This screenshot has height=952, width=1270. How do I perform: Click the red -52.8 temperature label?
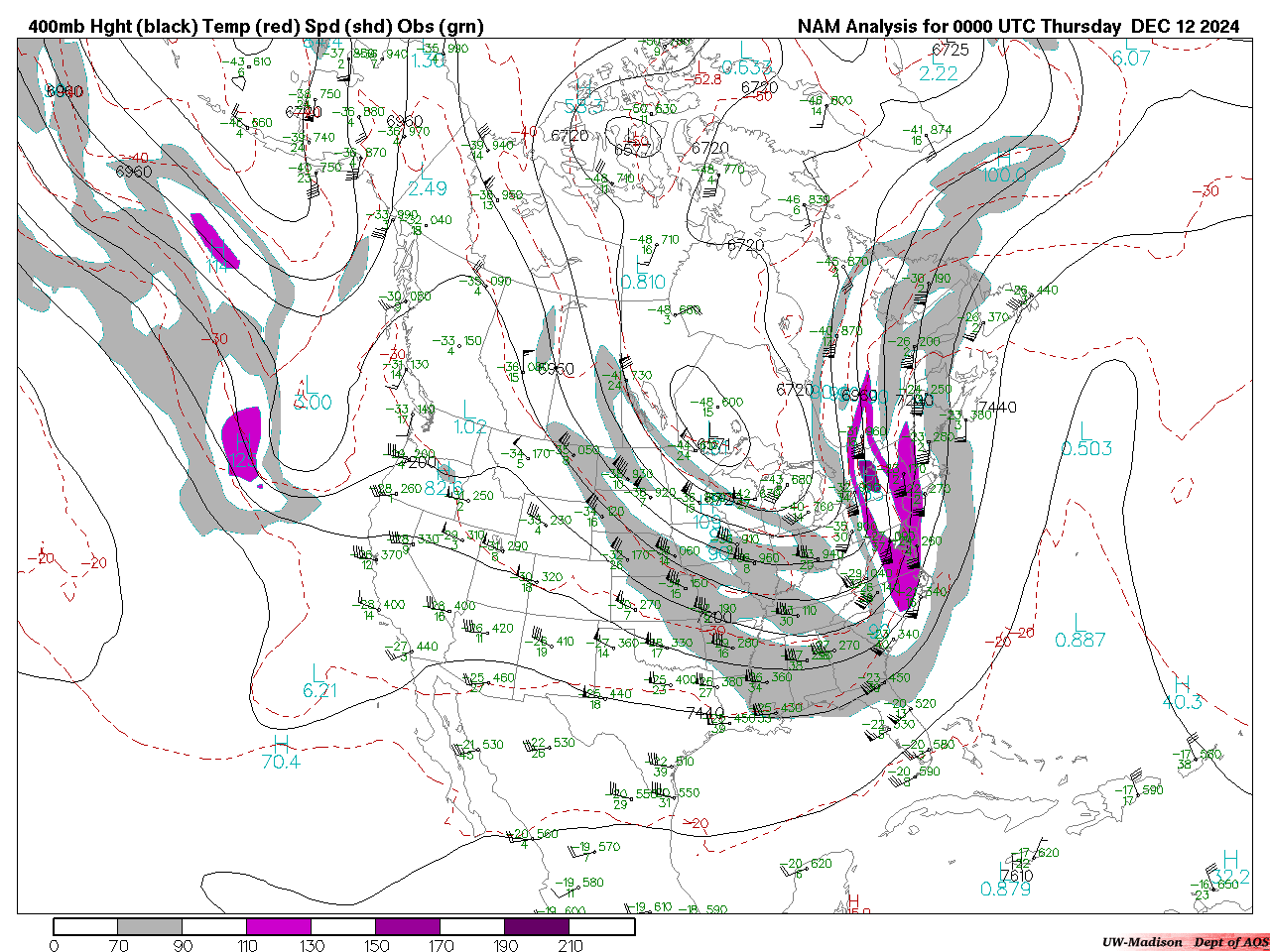[x=708, y=80]
